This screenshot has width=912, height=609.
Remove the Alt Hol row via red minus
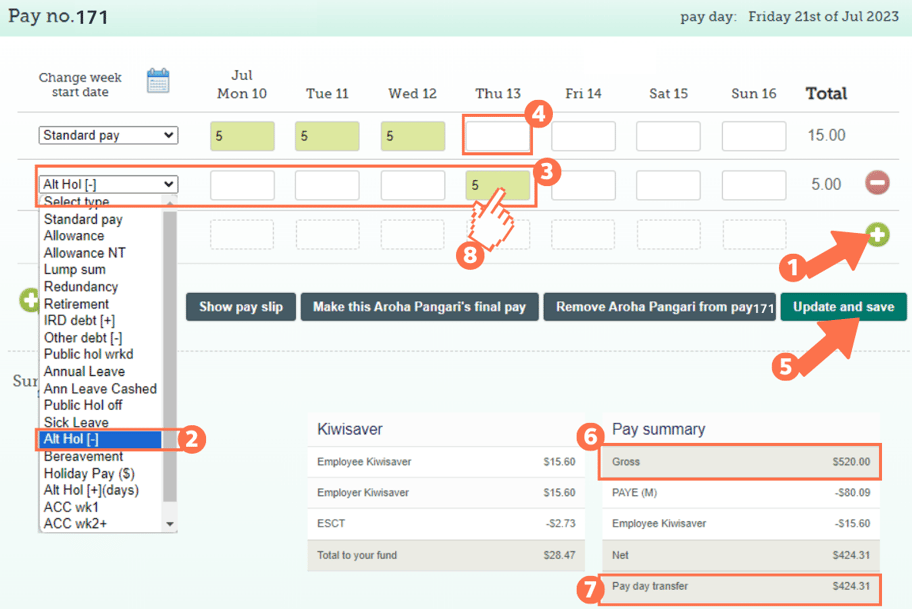point(878,183)
